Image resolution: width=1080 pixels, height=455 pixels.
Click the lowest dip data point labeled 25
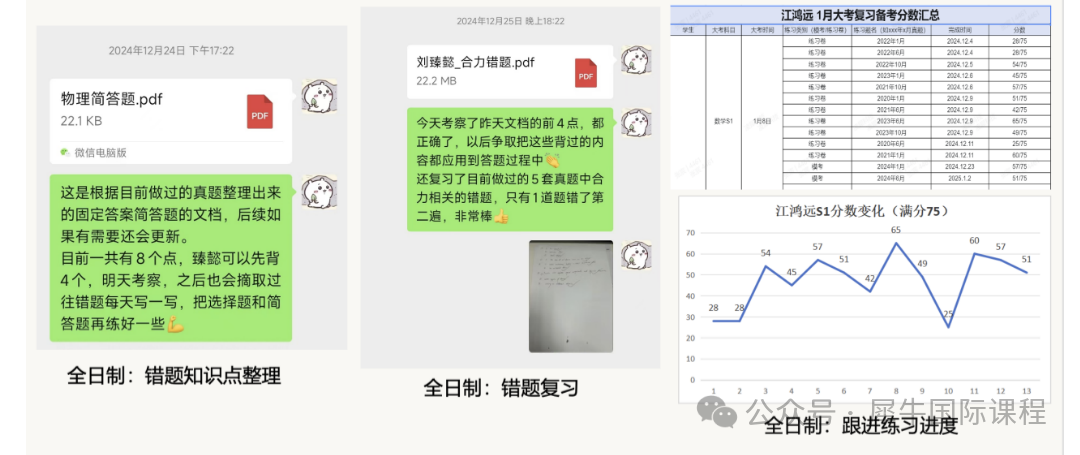(948, 327)
